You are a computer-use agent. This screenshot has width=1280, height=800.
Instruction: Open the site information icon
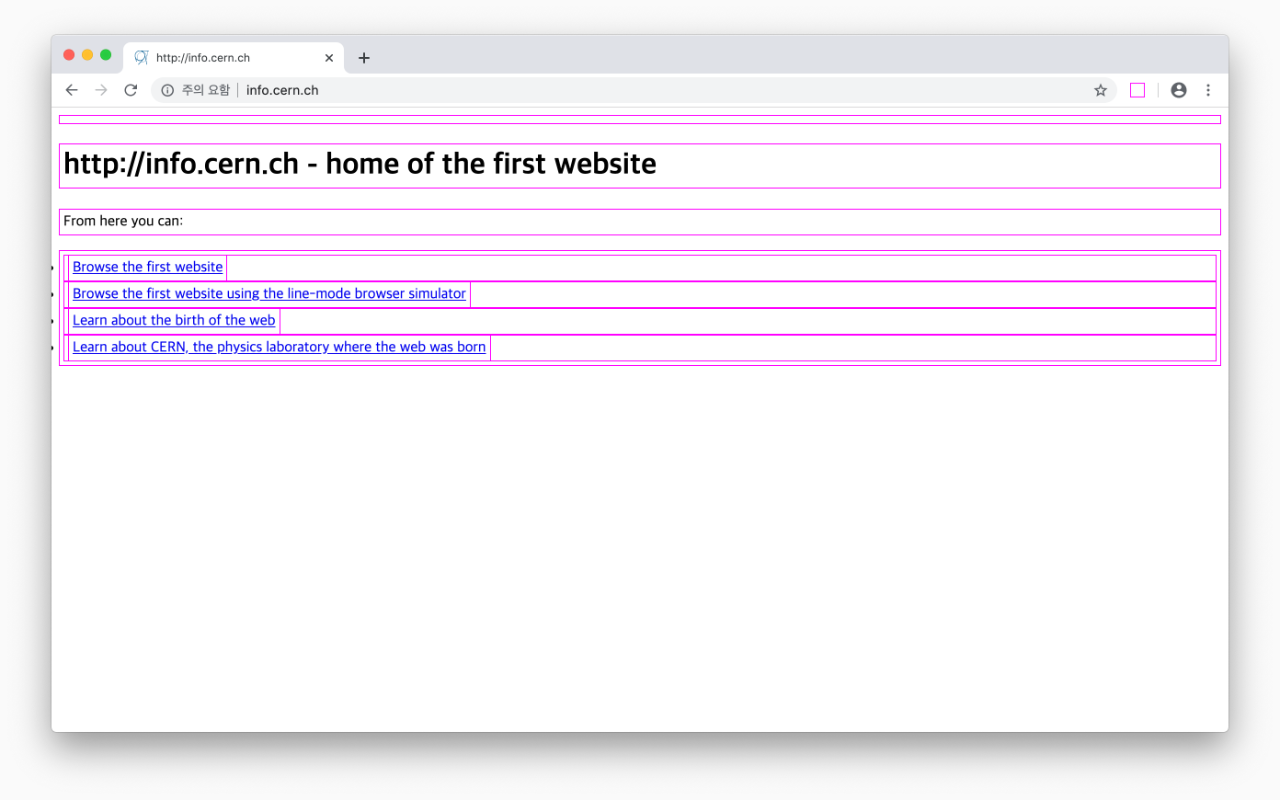[167, 90]
